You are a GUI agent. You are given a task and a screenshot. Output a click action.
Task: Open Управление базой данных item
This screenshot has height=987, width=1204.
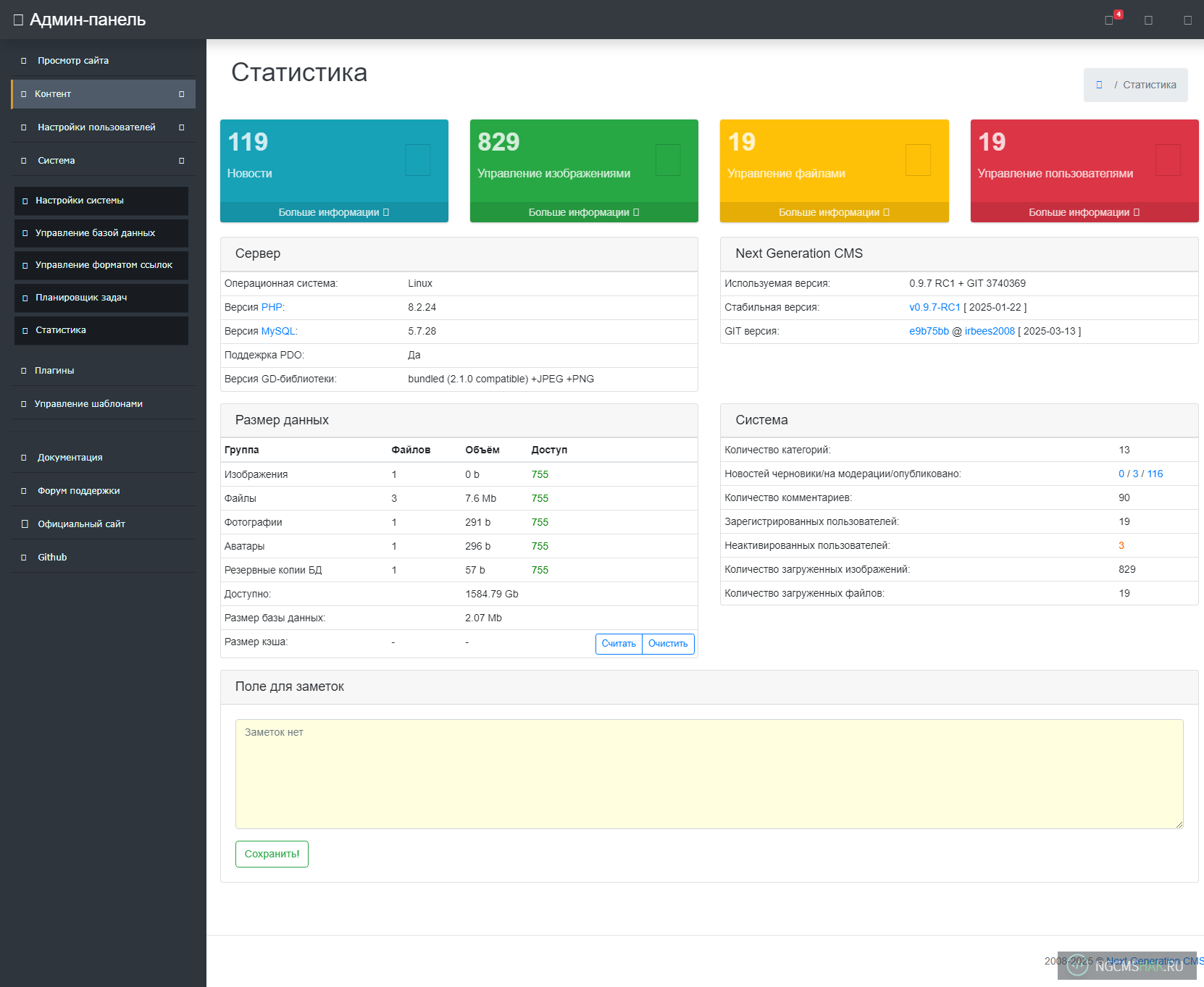point(101,233)
